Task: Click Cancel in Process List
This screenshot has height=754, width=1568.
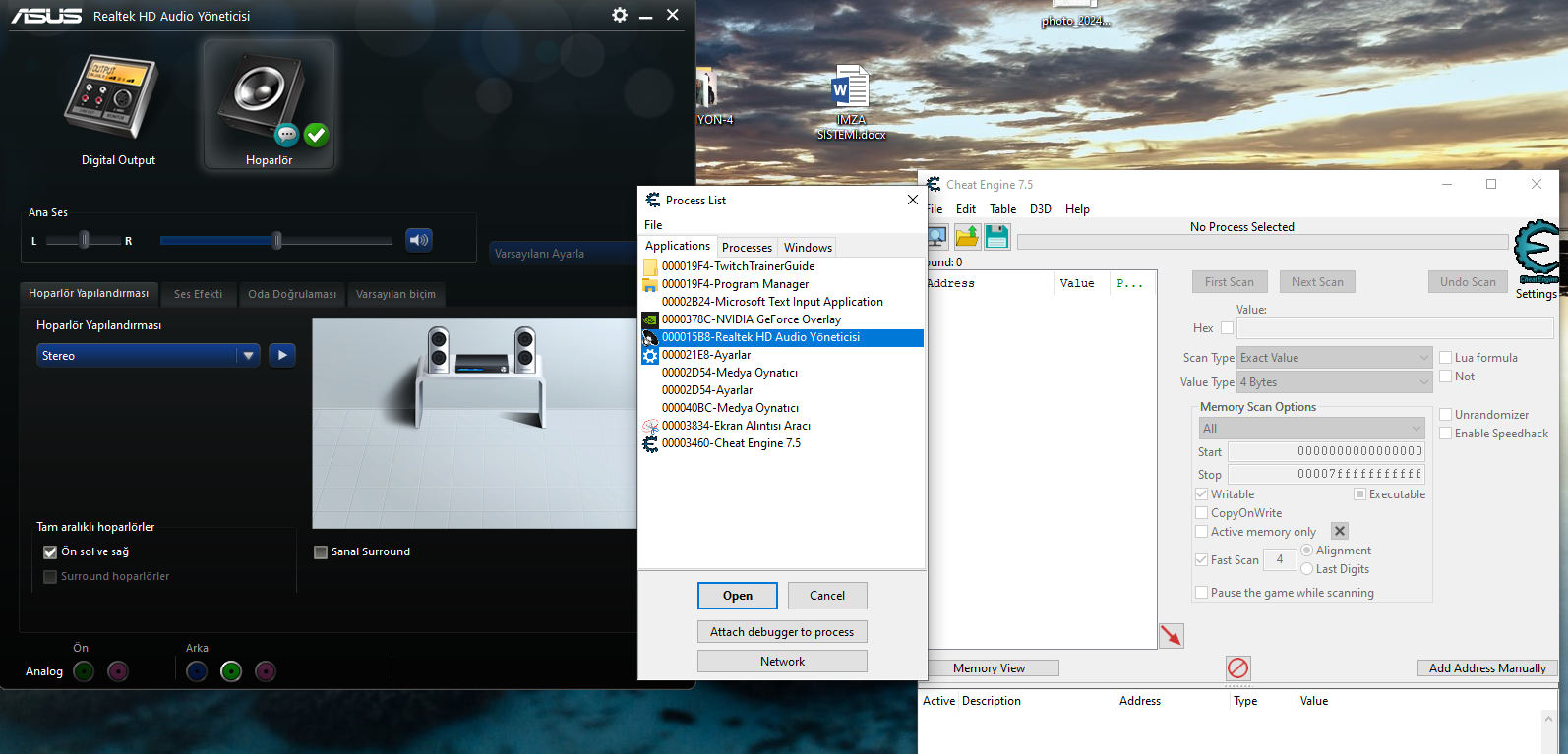Action: [x=827, y=596]
